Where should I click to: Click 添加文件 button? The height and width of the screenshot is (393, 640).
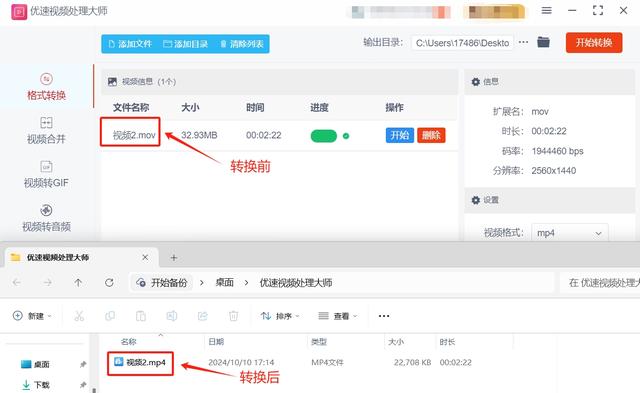pyautogui.click(x=130, y=44)
